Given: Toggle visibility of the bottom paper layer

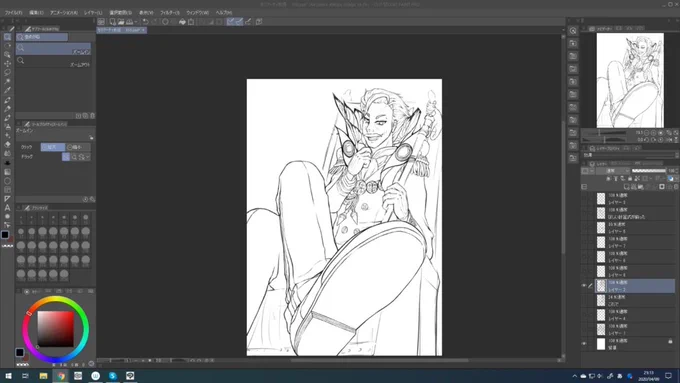Looking at the screenshot, I should point(584,344).
